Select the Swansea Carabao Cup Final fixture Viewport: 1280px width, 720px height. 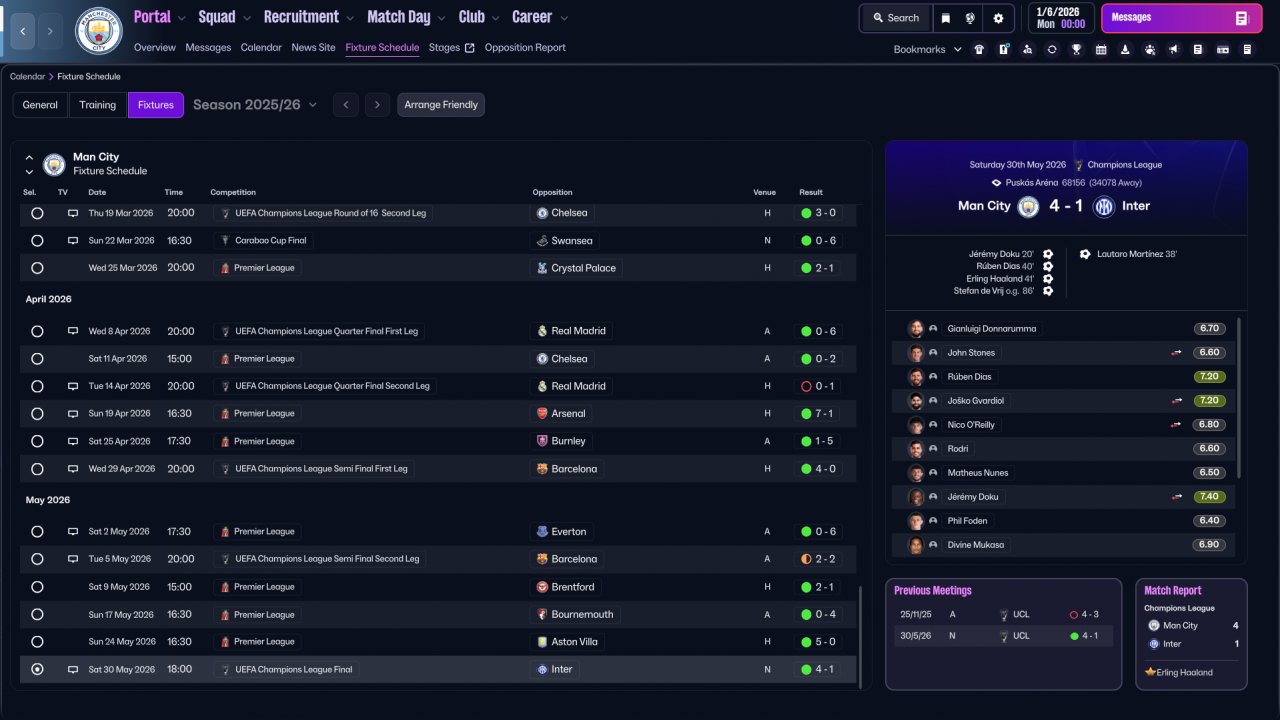(37, 240)
